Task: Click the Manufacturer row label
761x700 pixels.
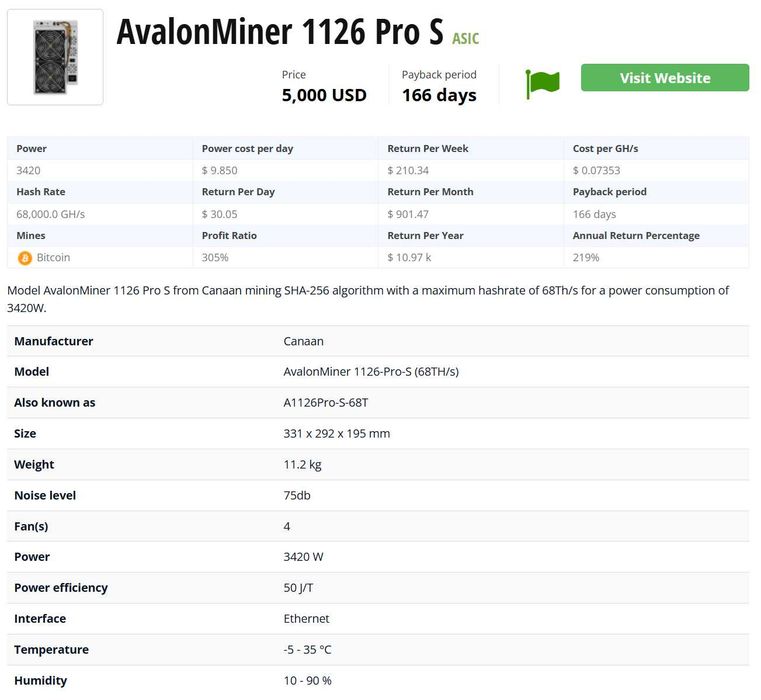Action: click(x=53, y=341)
